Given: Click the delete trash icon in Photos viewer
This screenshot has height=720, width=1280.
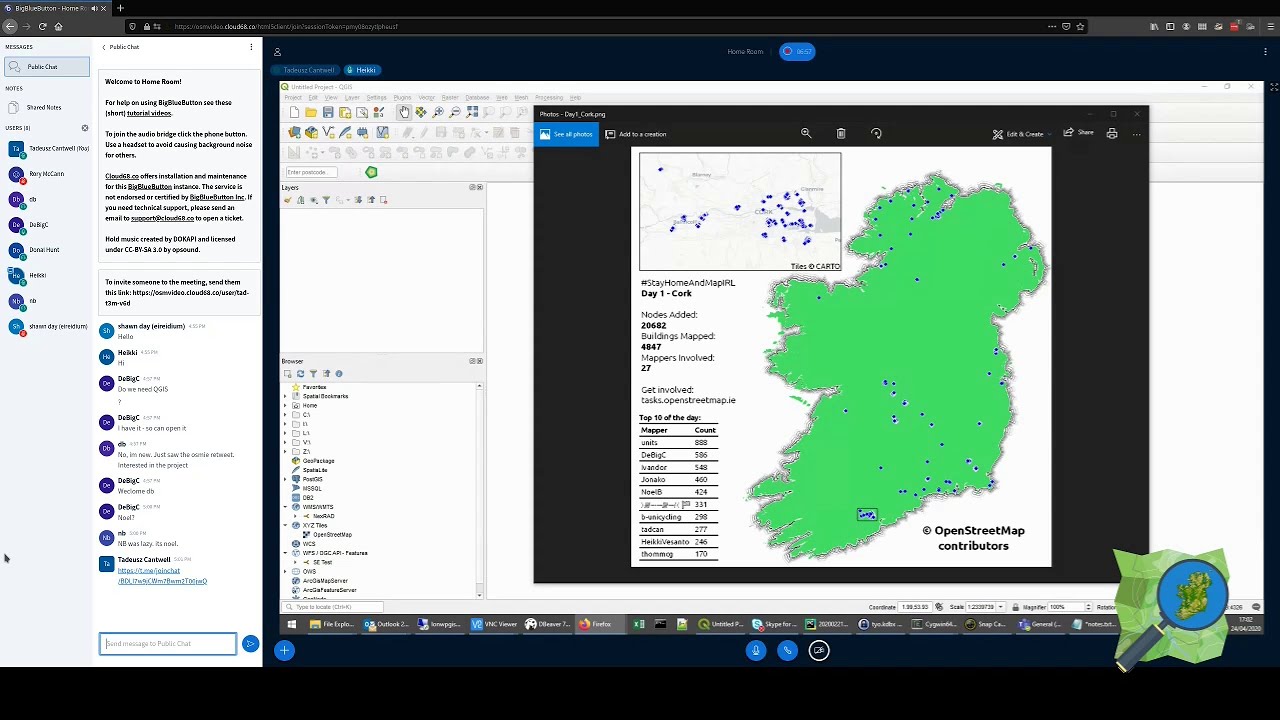Looking at the screenshot, I should (x=841, y=133).
